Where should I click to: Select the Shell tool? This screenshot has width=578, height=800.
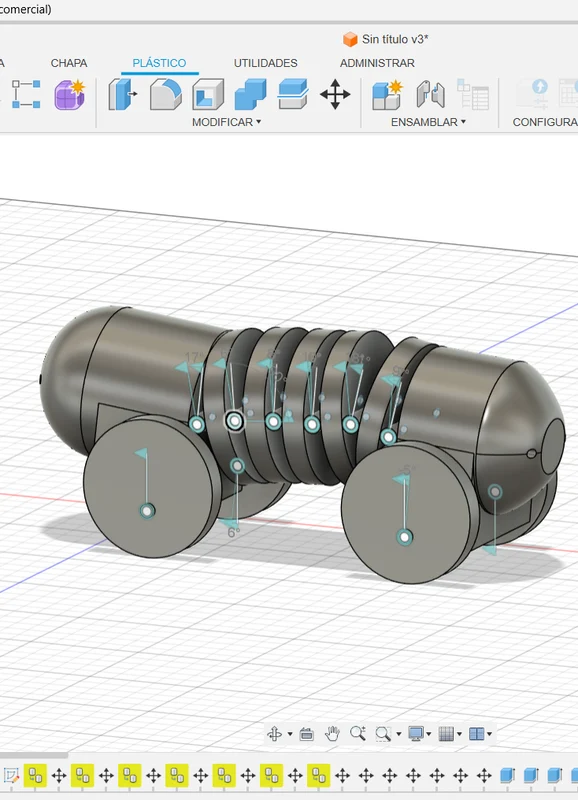(x=208, y=94)
